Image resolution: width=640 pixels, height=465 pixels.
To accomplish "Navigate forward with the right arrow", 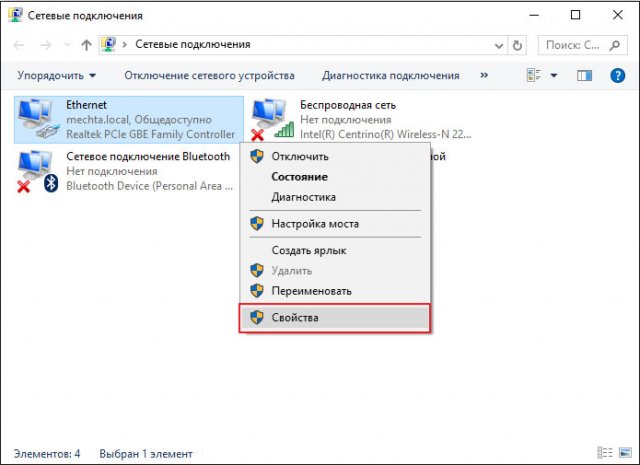I will 46,45.
